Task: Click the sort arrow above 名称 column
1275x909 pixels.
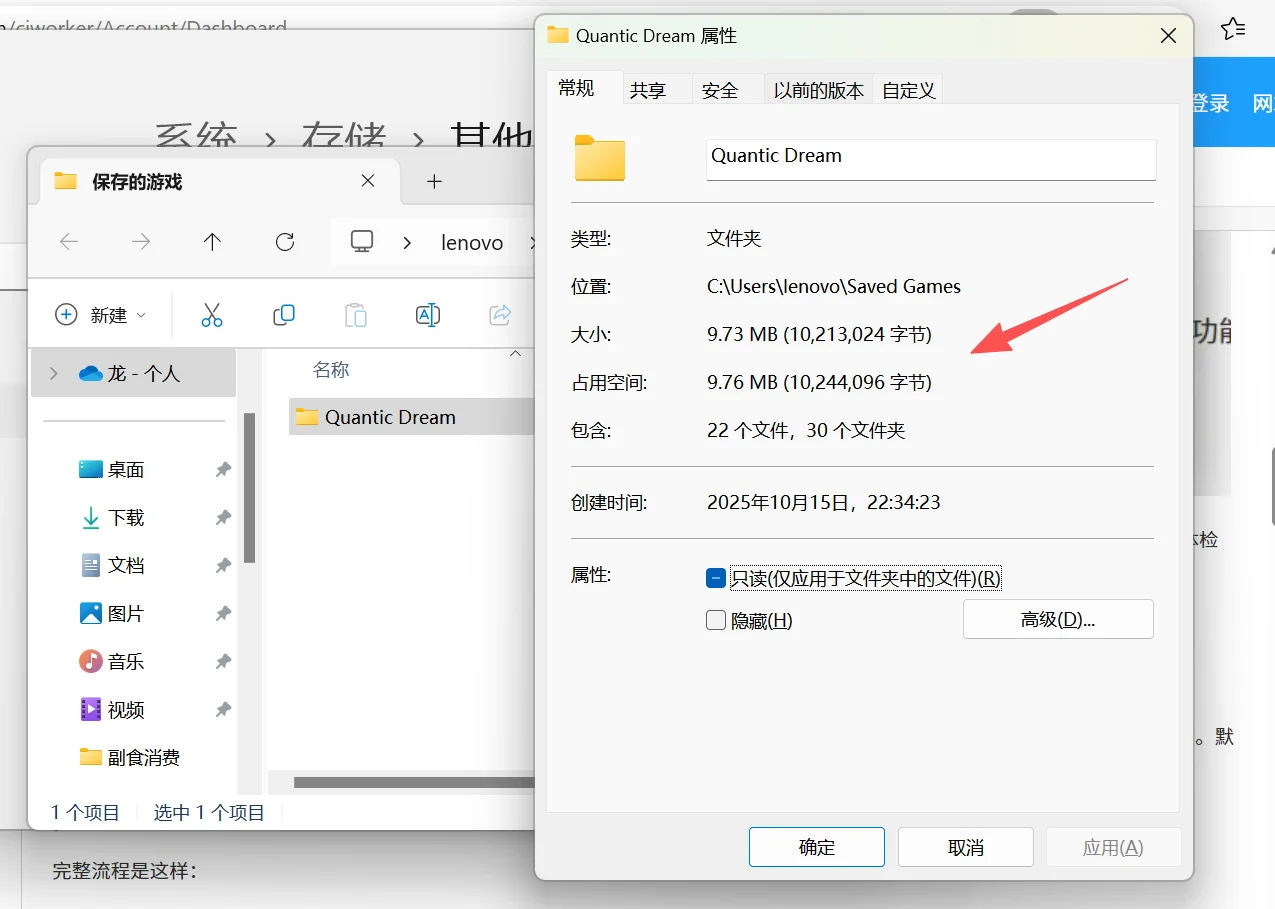Action: (515, 353)
